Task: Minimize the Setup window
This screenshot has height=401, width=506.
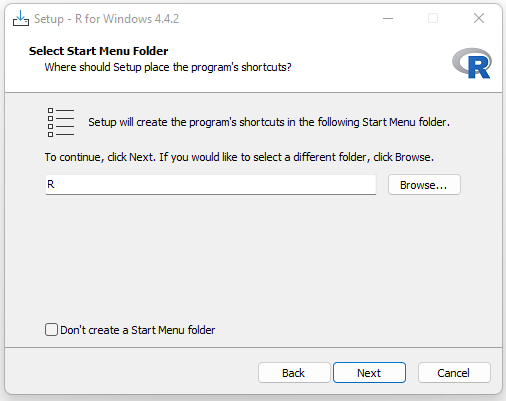Action: point(388,18)
